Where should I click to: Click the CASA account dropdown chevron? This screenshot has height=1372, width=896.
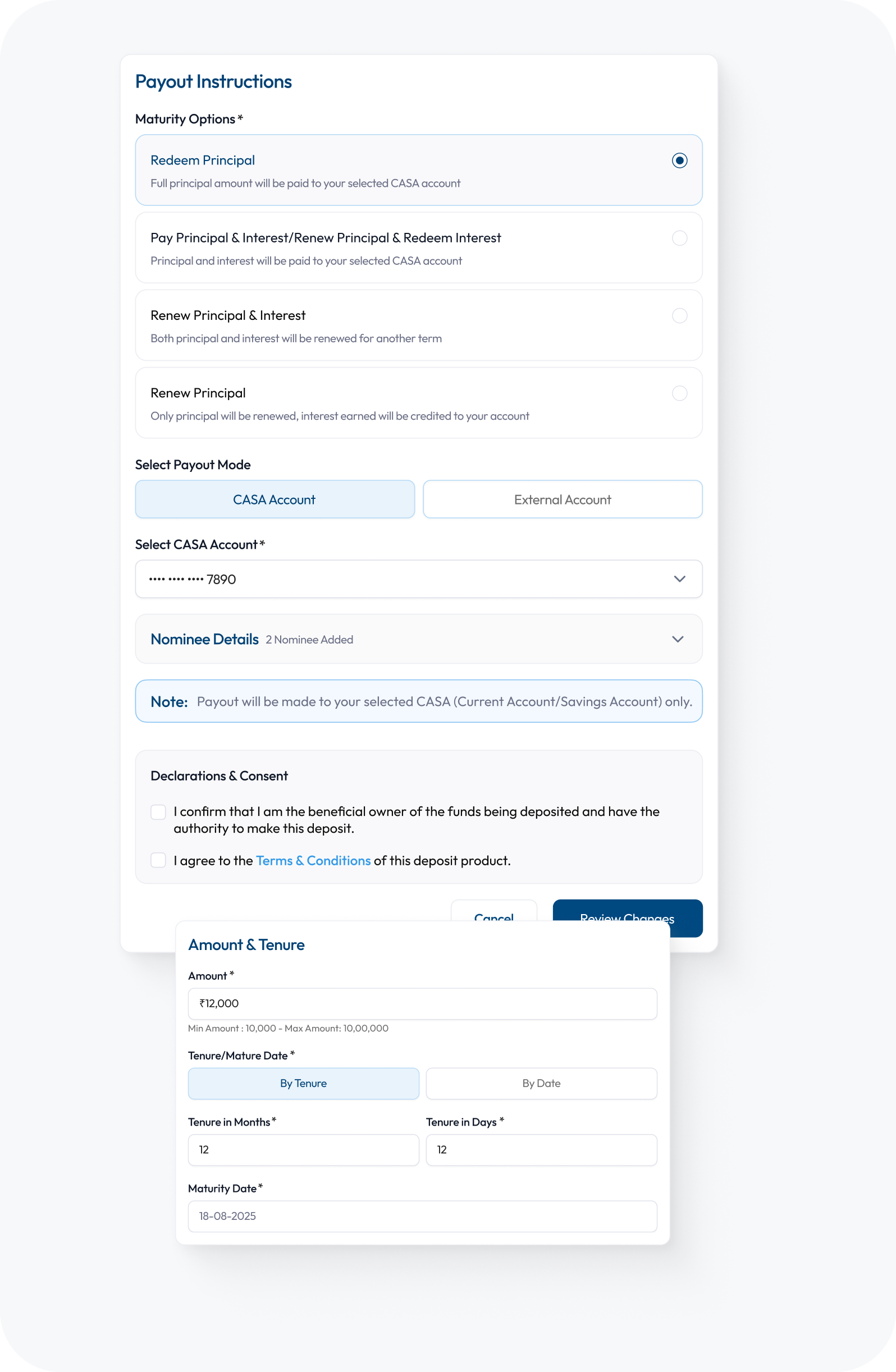679,579
